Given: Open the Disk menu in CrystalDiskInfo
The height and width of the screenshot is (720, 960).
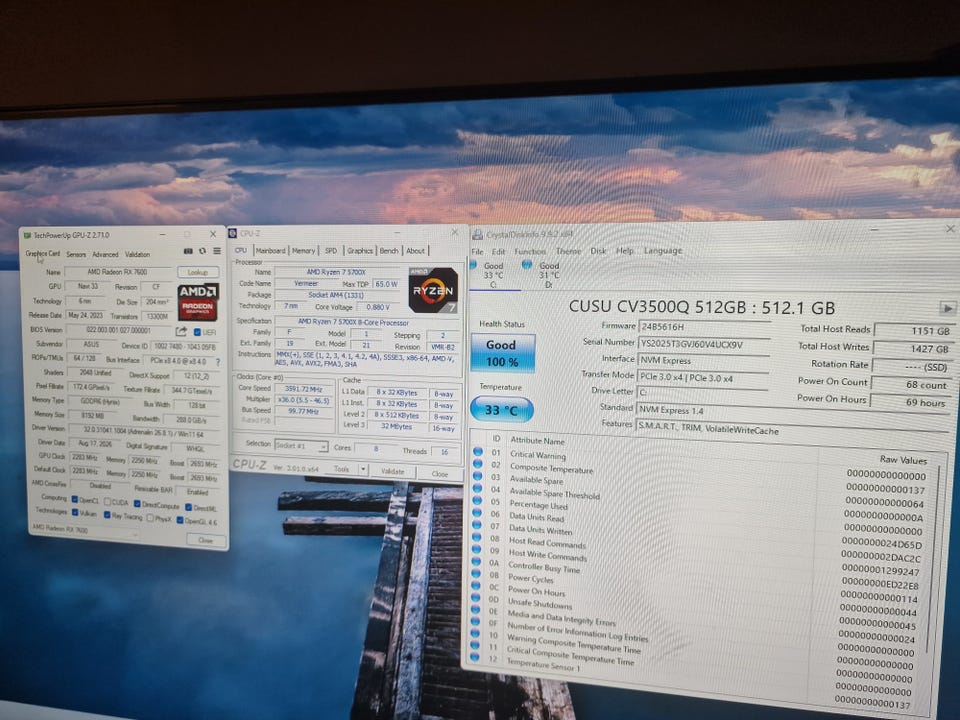Looking at the screenshot, I should (598, 251).
